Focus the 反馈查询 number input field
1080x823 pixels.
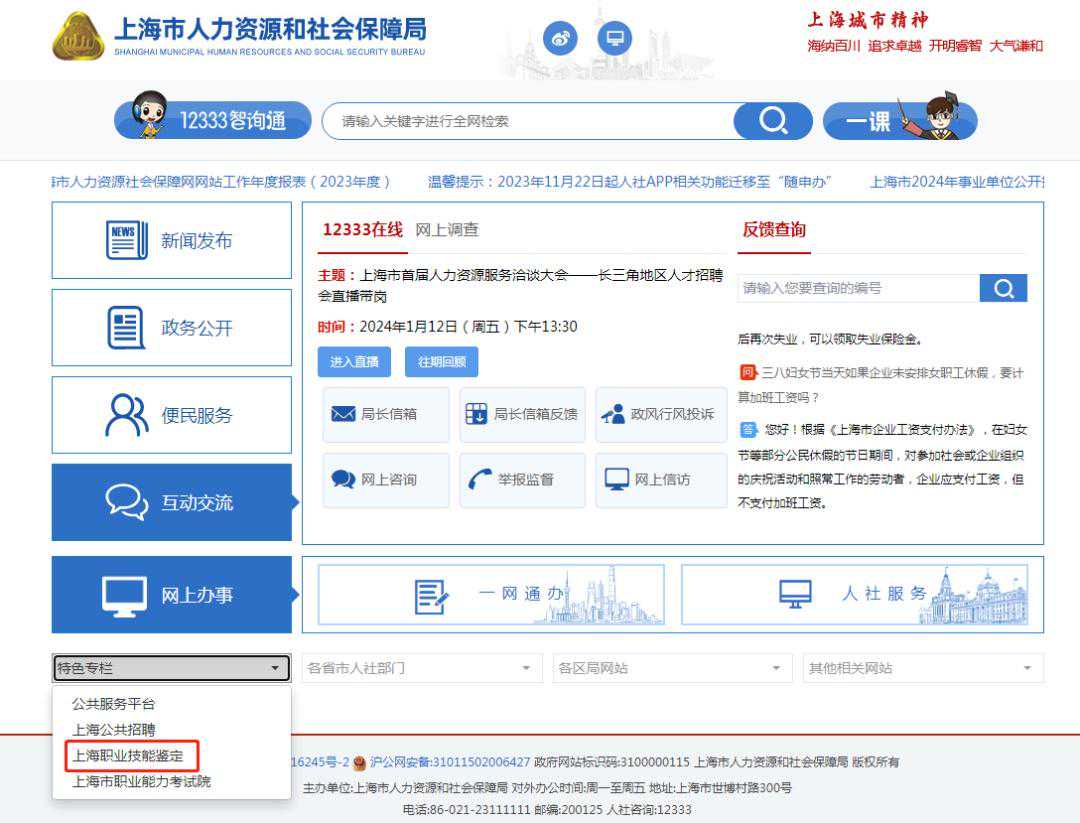pyautogui.click(x=858, y=288)
